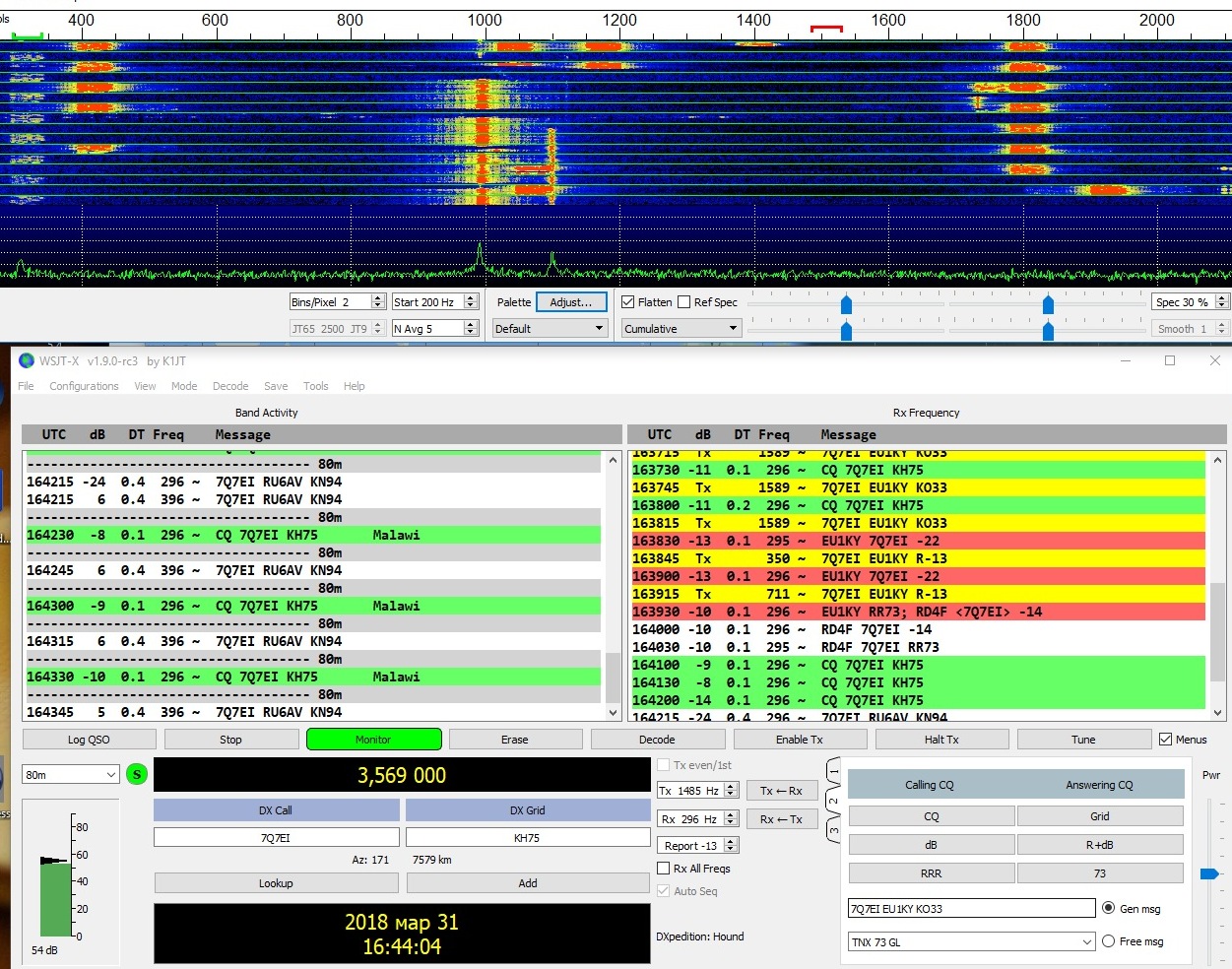Enable the Ref Spec checkbox
The image size is (1232, 969).
click(684, 302)
